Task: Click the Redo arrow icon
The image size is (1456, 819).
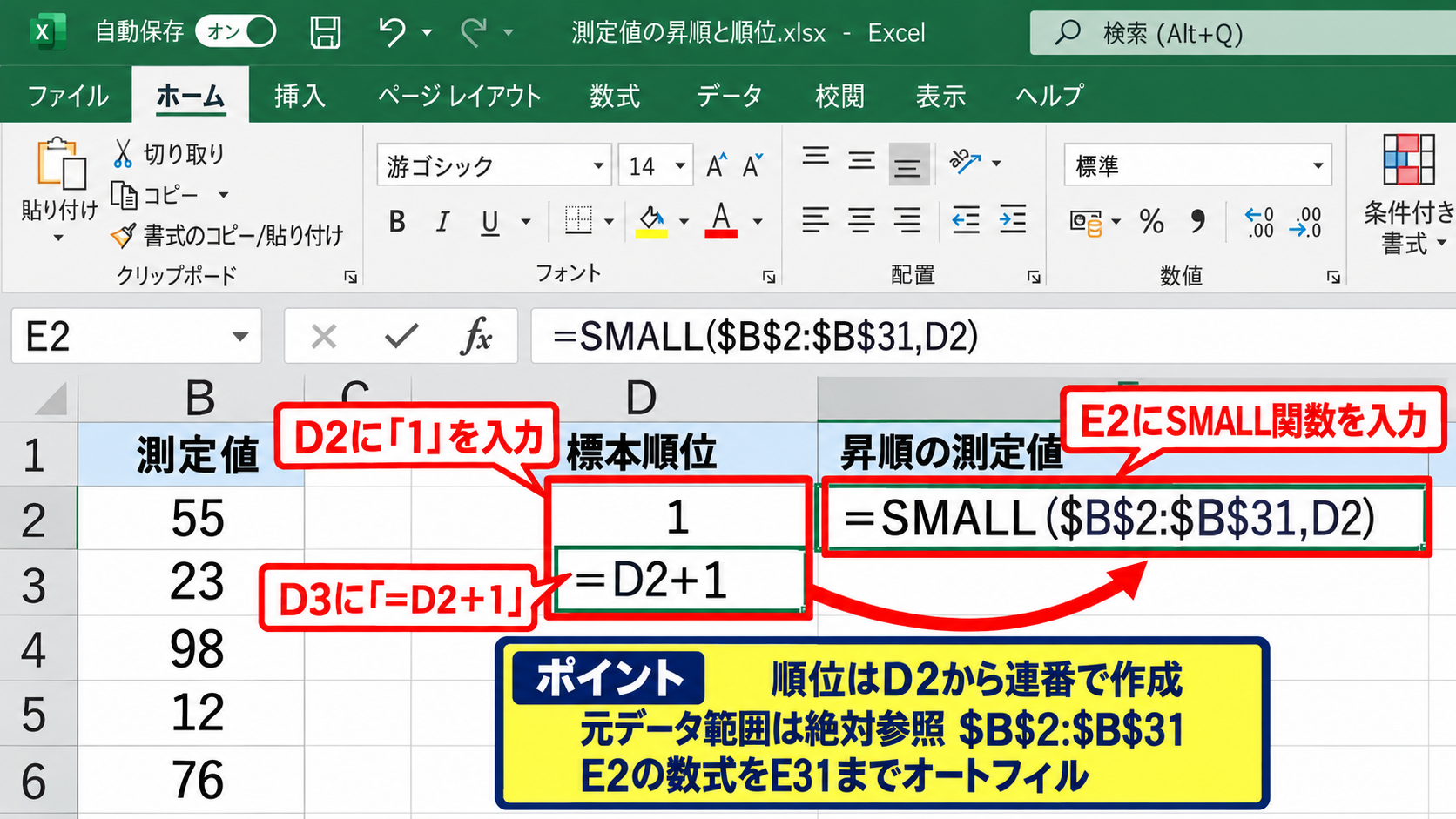Action: [474, 32]
